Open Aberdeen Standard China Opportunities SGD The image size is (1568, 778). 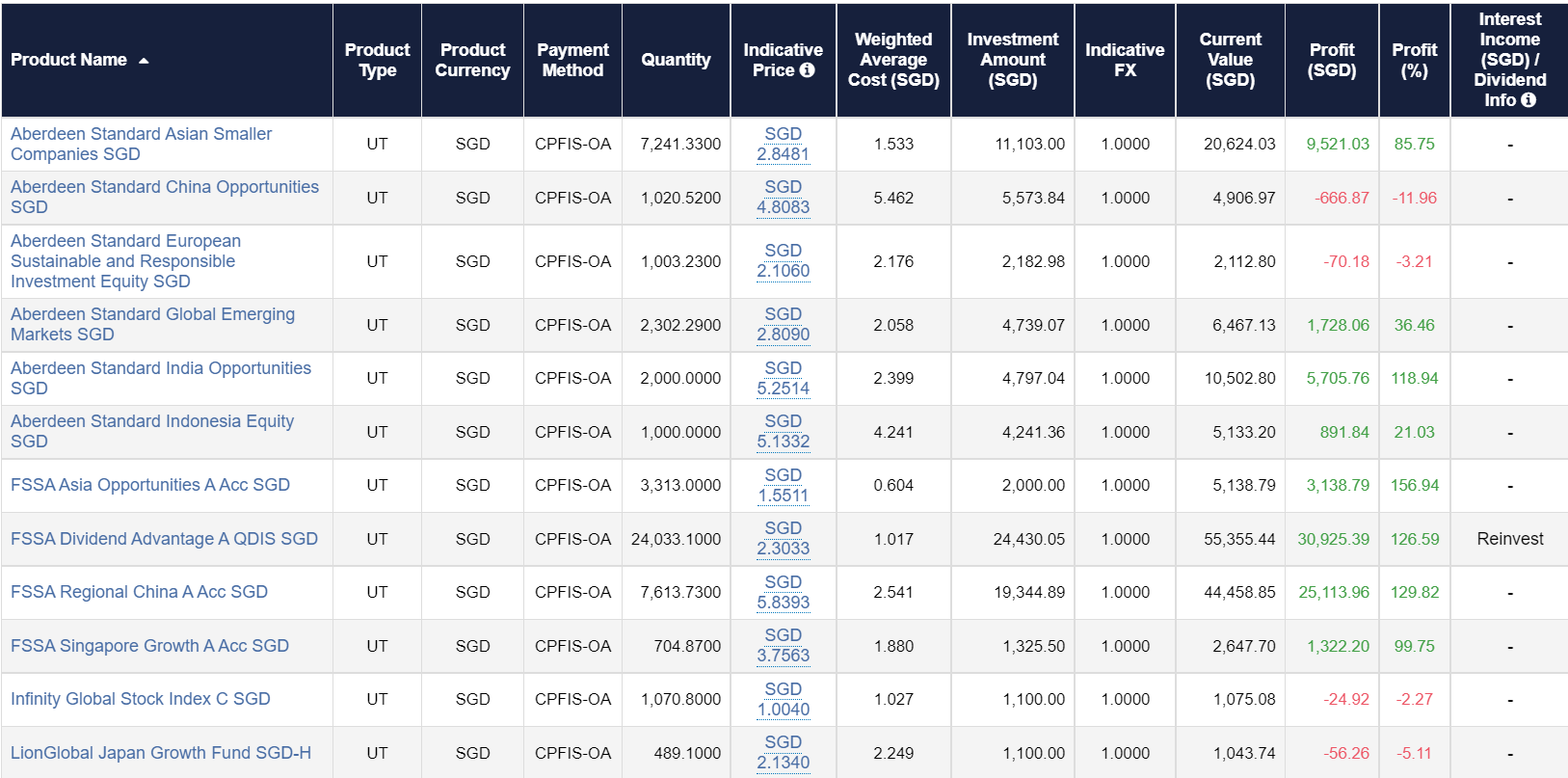(x=165, y=197)
